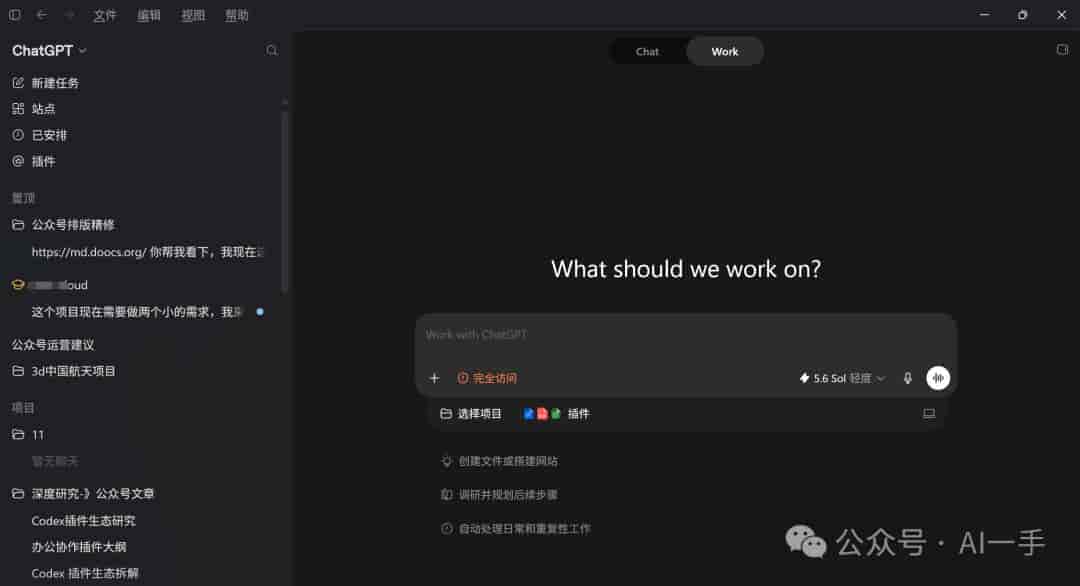Open the 视图 menu
Image resolution: width=1080 pixels, height=586 pixels.
(193, 15)
